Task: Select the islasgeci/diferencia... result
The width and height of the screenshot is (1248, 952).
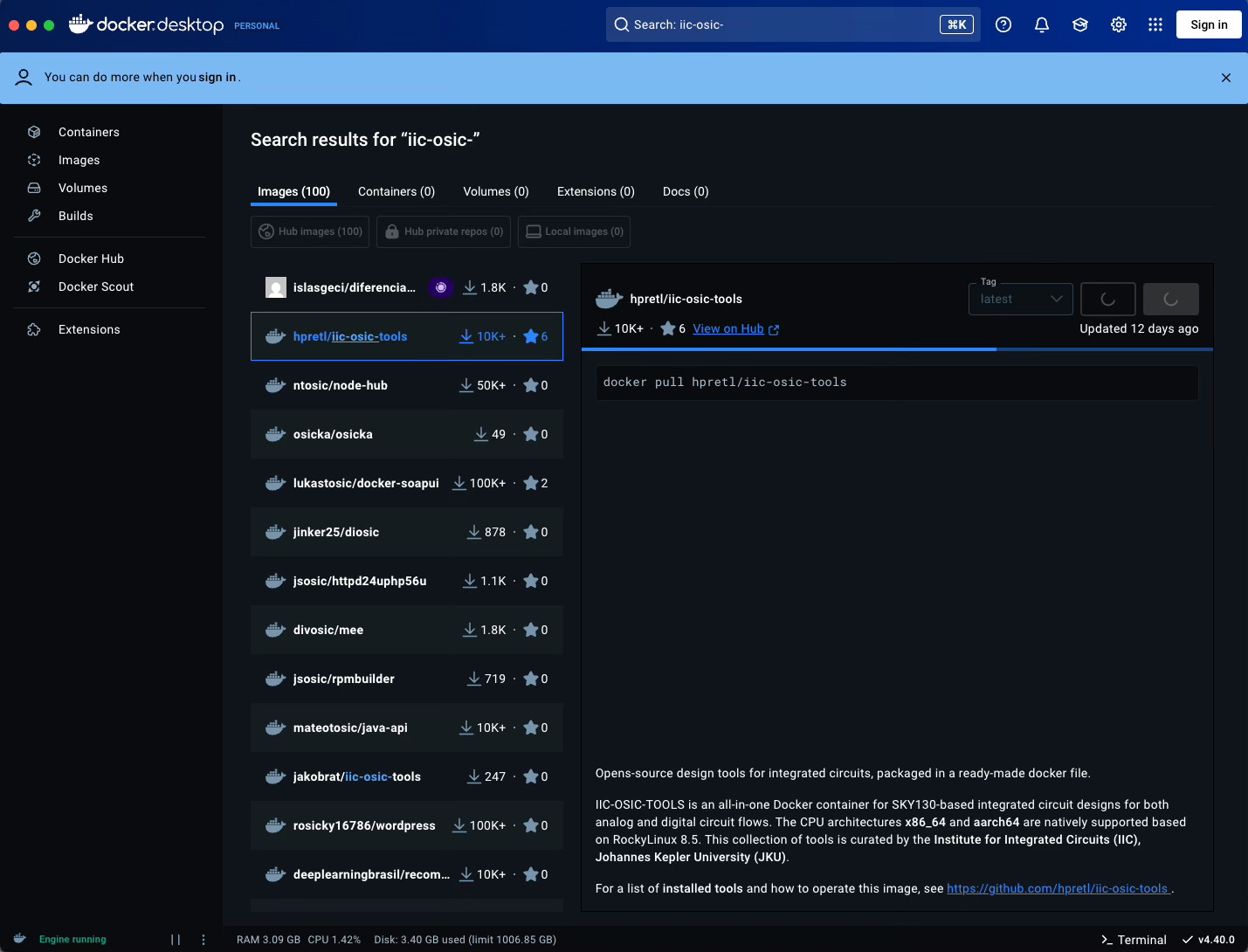Action: (x=407, y=287)
